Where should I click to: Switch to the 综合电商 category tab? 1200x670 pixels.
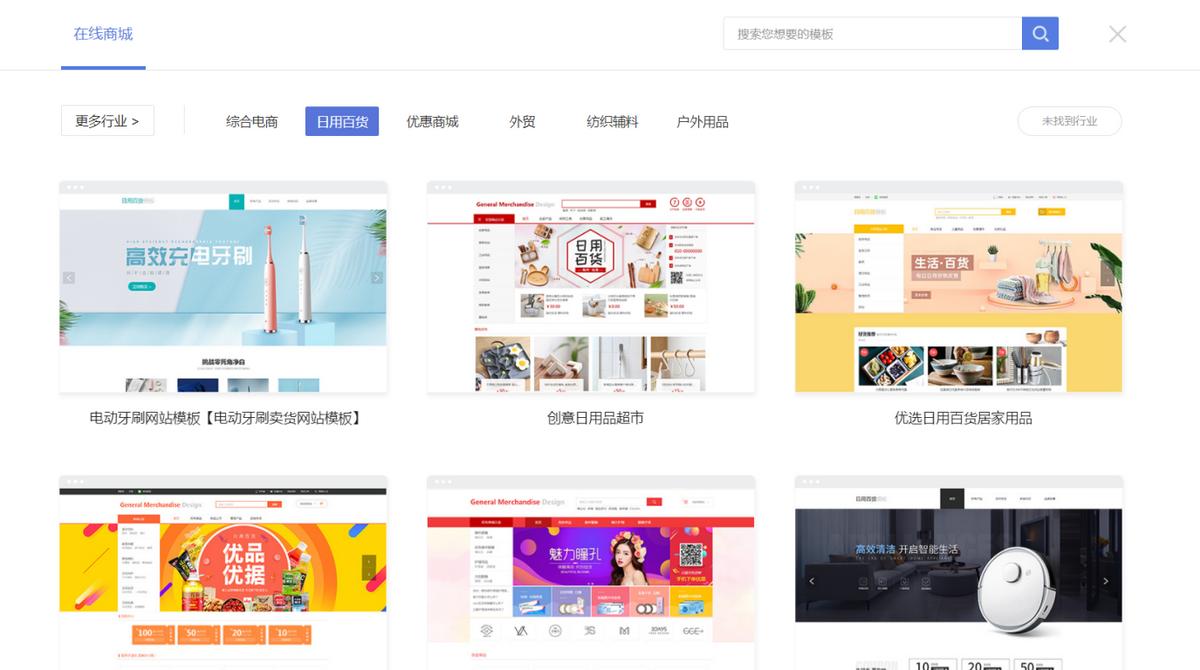(252, 121)
